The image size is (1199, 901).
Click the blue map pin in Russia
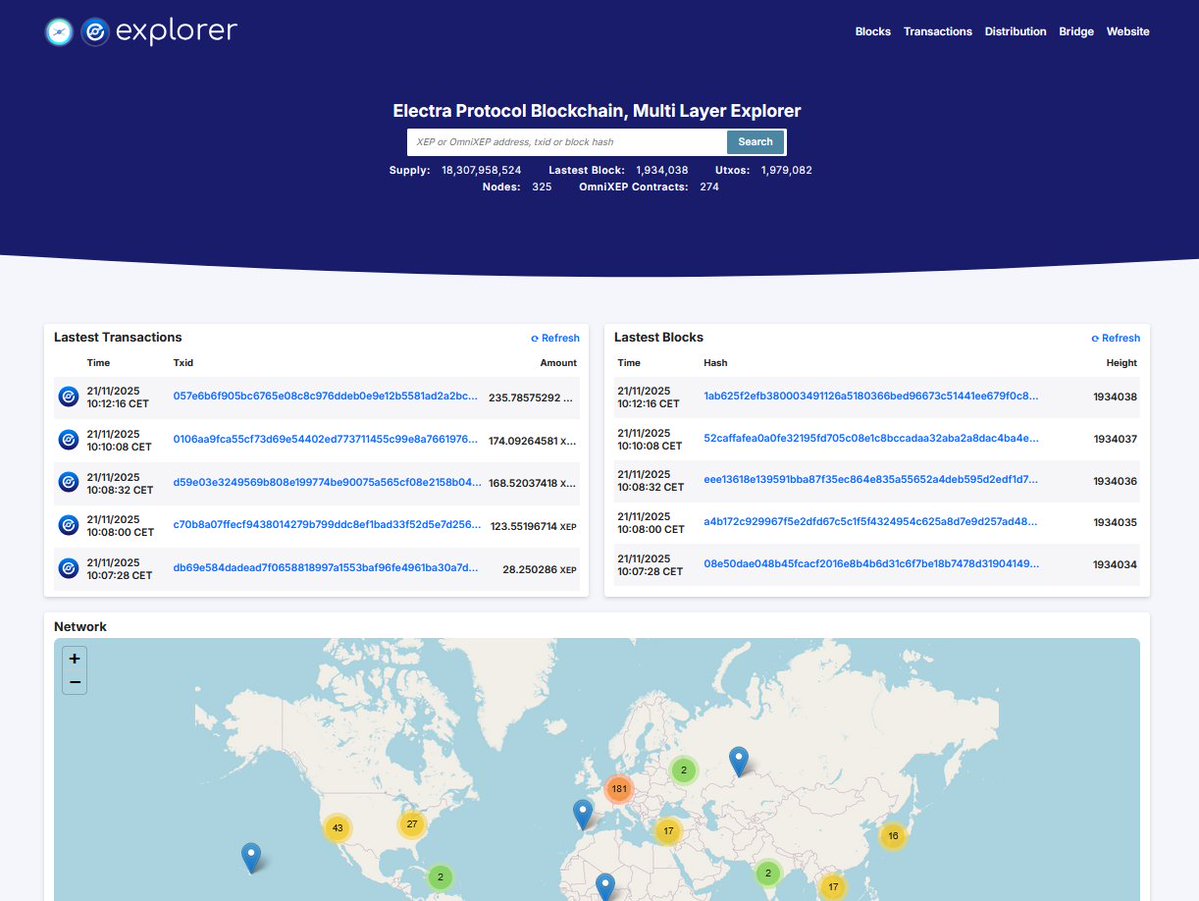coord(739,762)
